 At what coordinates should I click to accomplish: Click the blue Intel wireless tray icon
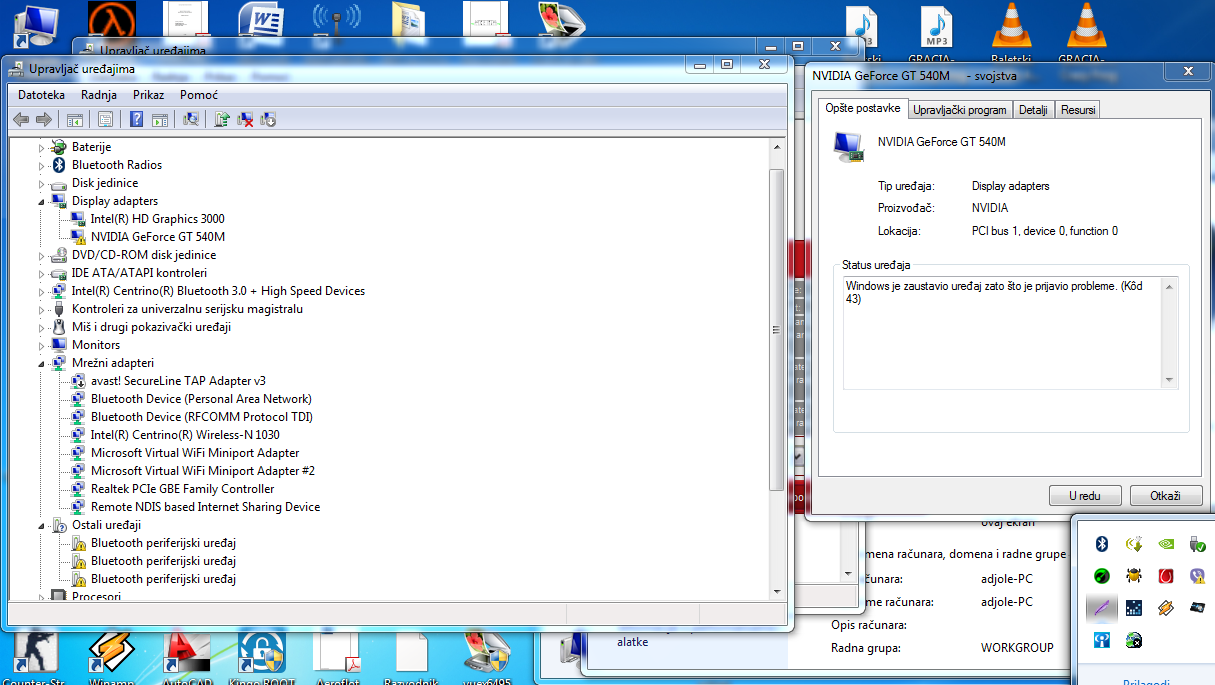tap(1102, 639)
